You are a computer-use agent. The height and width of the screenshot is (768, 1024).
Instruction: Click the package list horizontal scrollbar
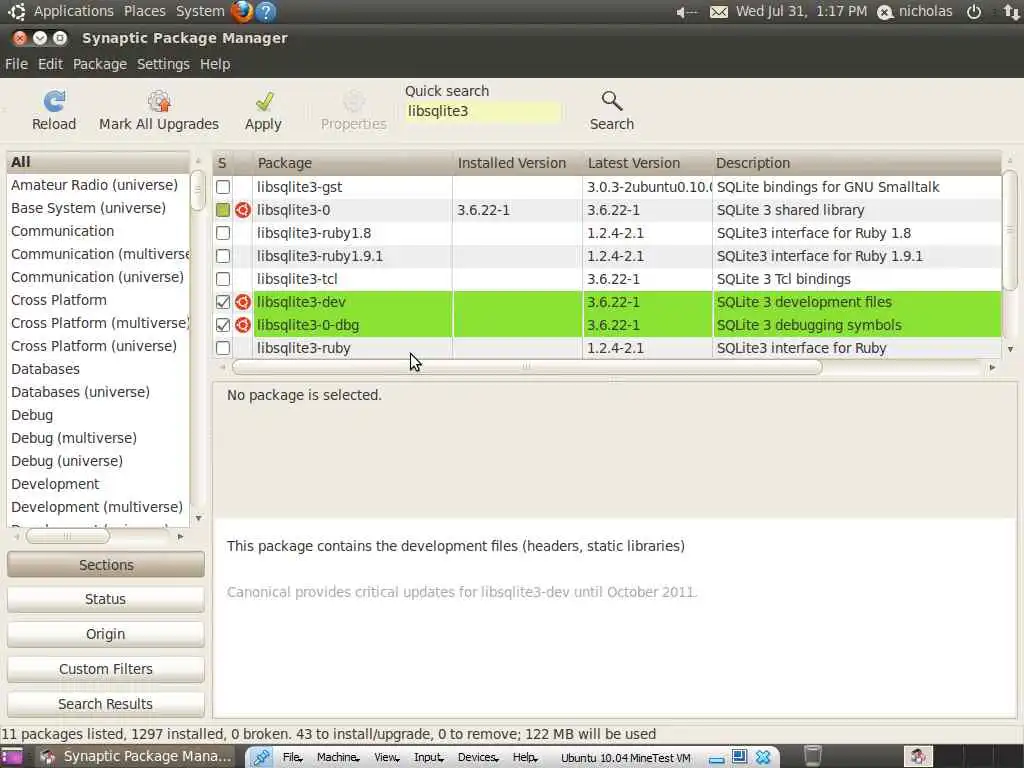tap(527, 367)
